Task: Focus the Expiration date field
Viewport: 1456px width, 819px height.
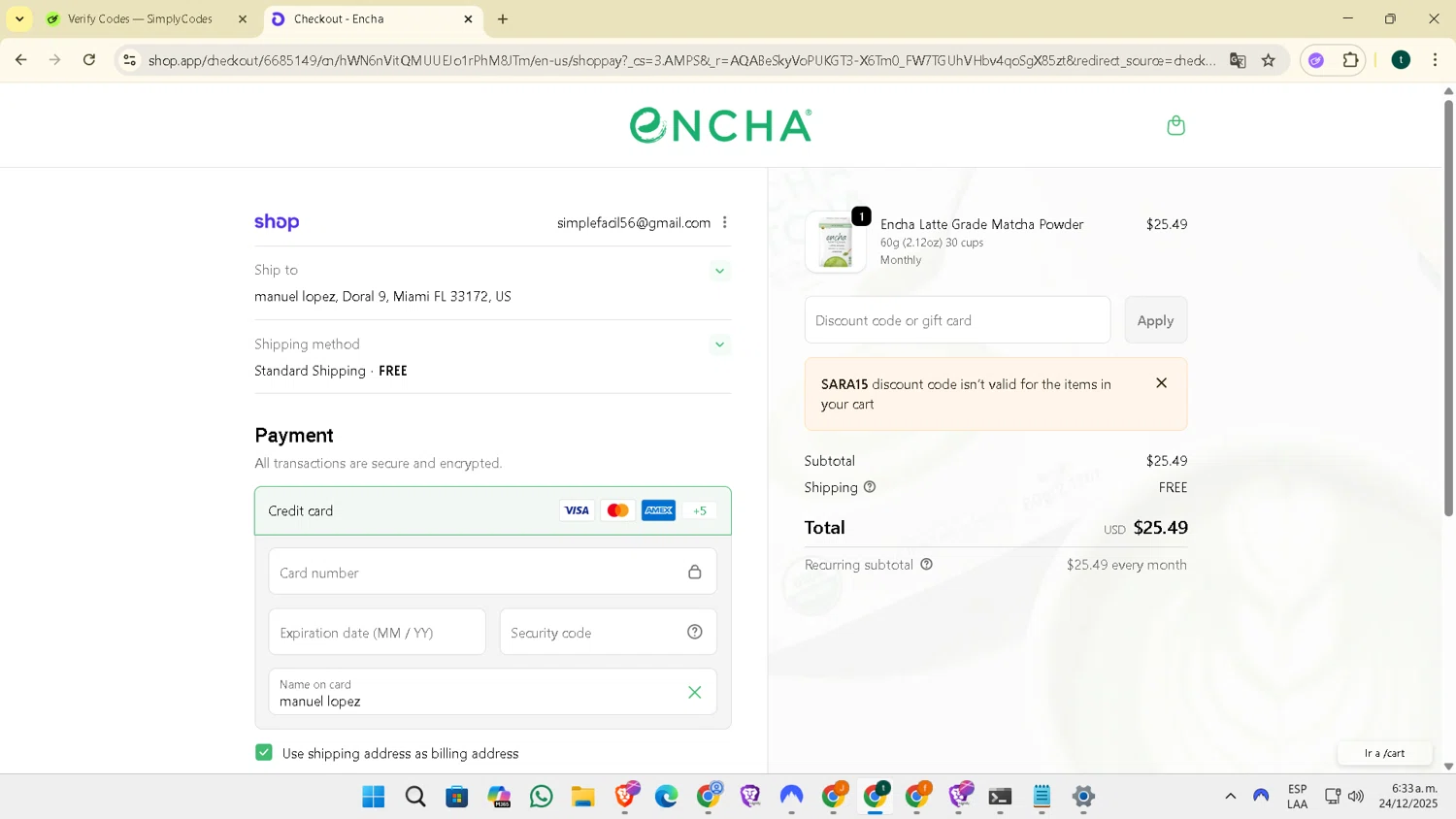Action: click(377, 632)
